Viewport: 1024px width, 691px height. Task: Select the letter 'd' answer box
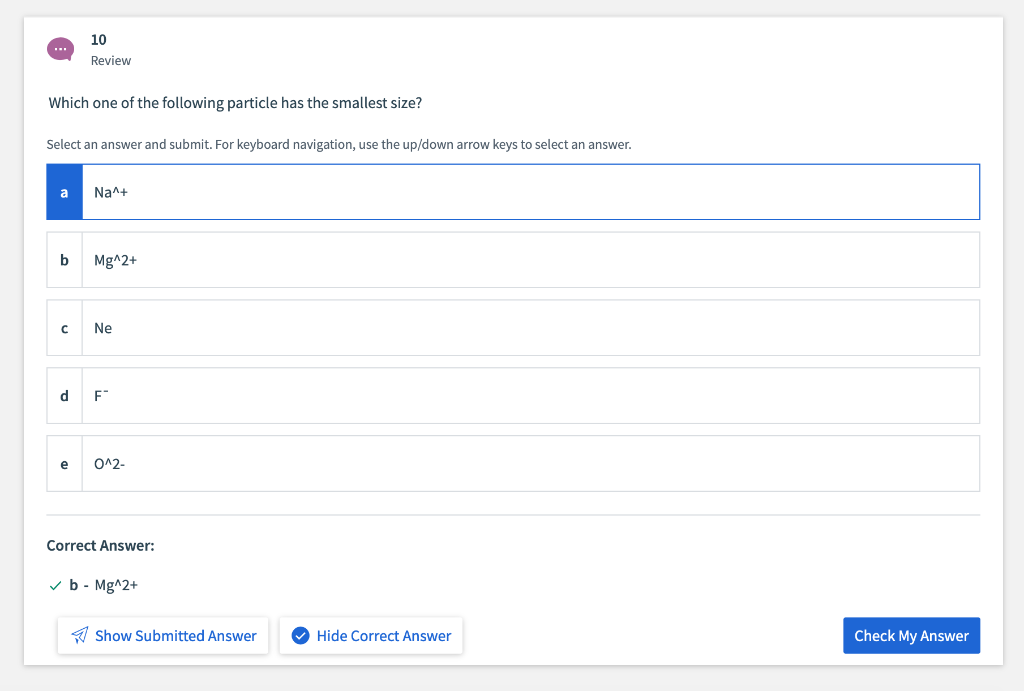[x=64, y=396]
